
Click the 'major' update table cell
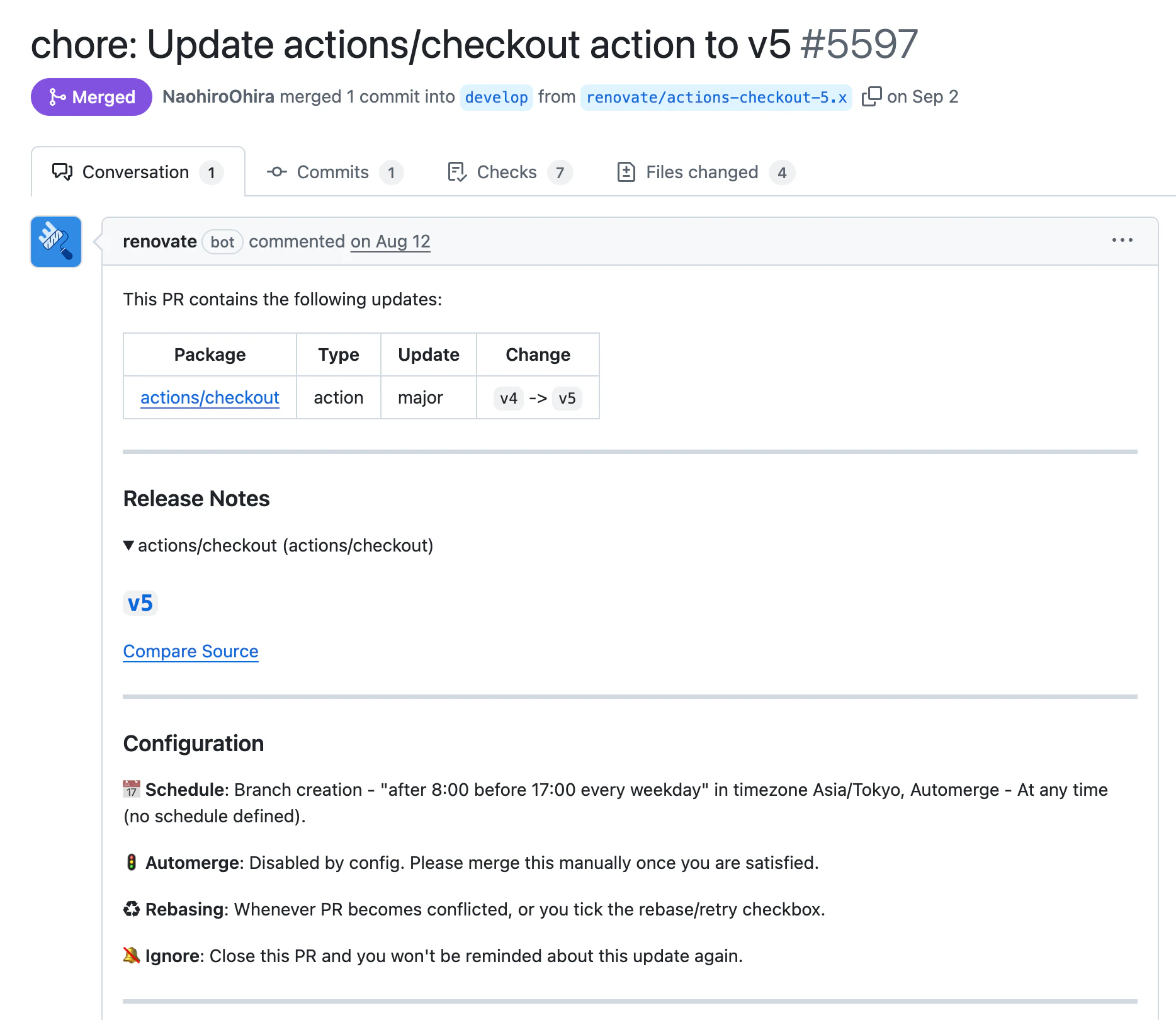429,398
